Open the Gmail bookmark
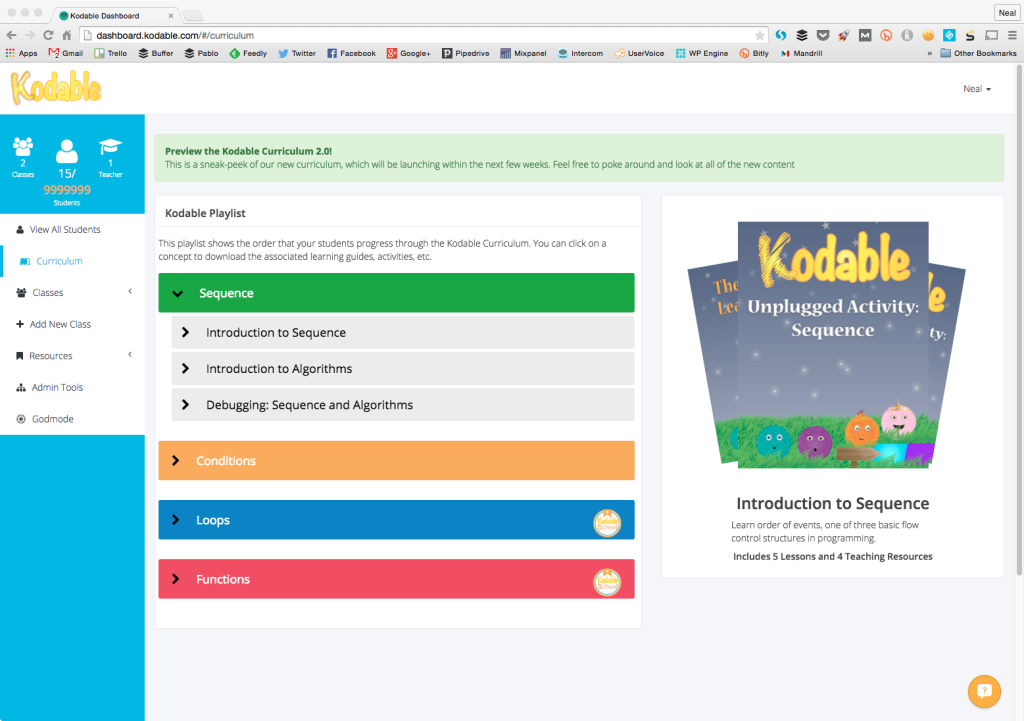Screen dimensions: 1024x721 (x=66, y=54)
